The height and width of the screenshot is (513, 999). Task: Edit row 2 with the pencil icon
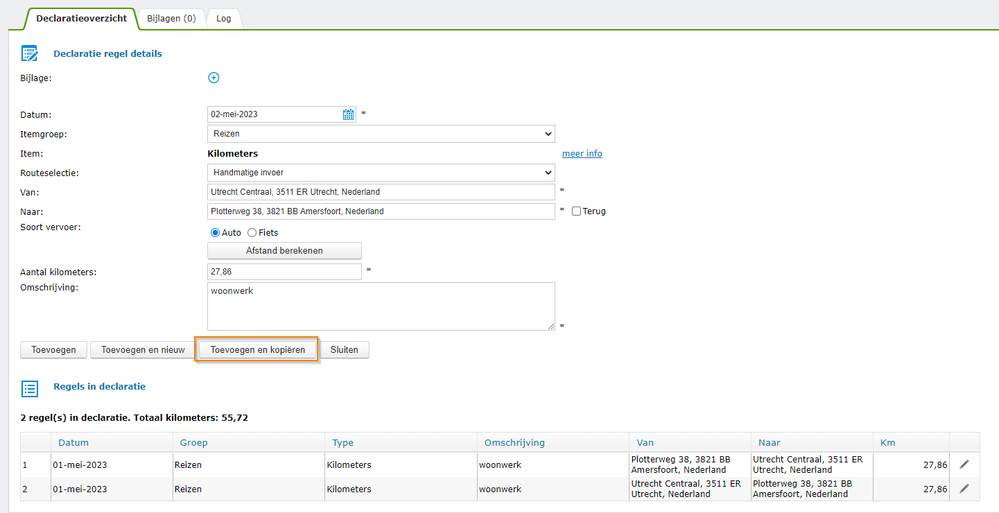pyautogui.click(x=964, y=488)
